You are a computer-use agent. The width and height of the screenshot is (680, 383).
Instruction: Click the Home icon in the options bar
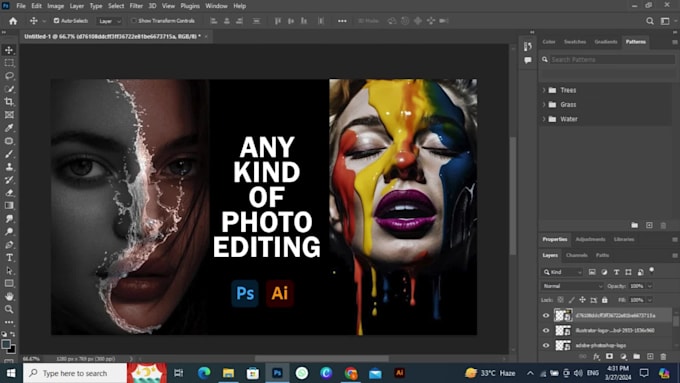point(13,21)
